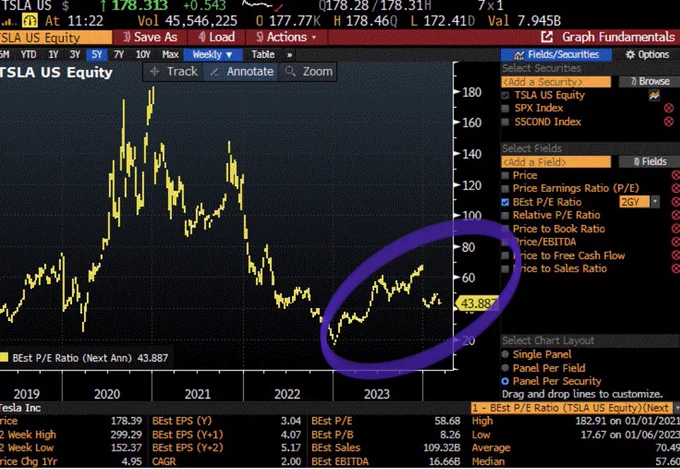Click the TSLA US Equity orange ticker field
Image resolution: width=680 pixels, height=469 pixels.
pyautogui.click(x=56, y=38)
